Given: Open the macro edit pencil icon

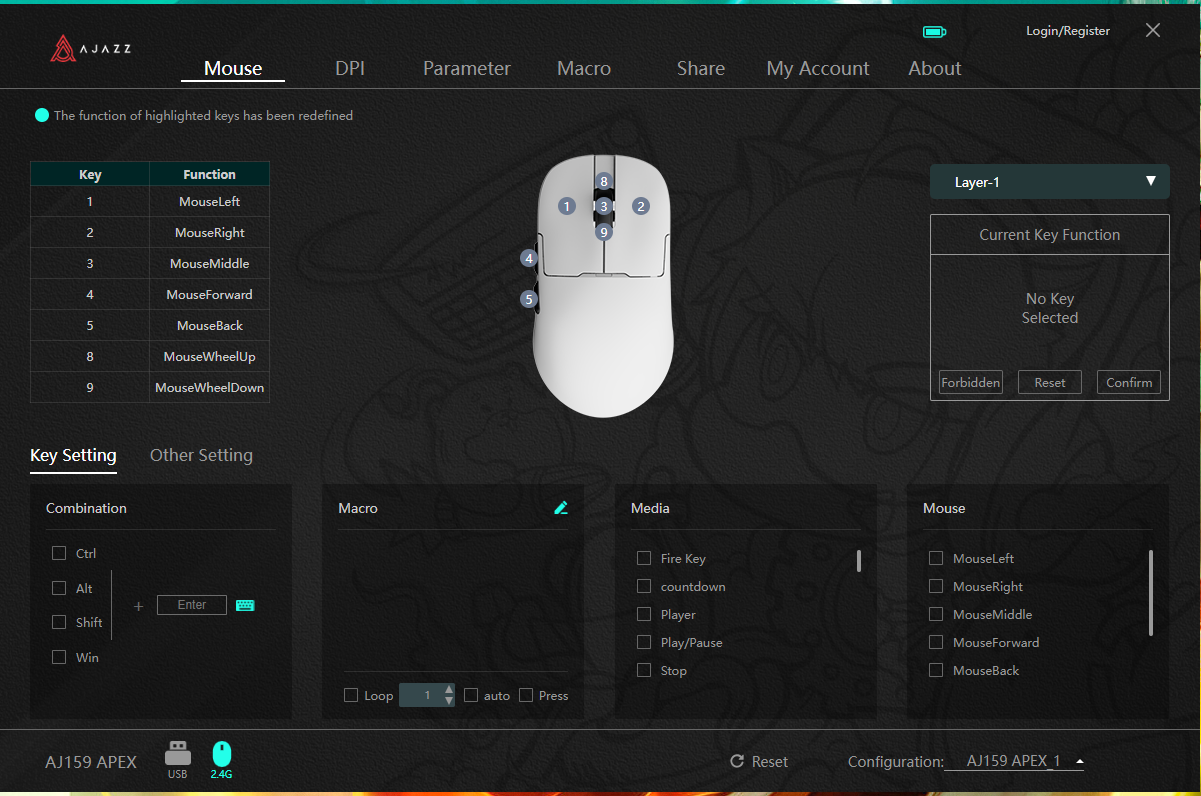Looking at the screenshot, I should [x=561, y=508].
